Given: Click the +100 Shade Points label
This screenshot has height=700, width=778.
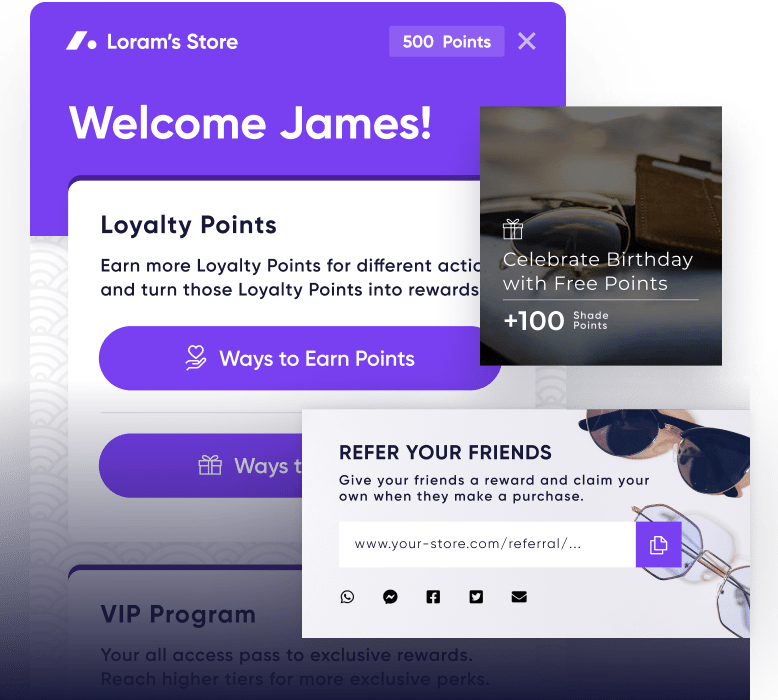Looking at the screenshot, I should tap(555, 320).
